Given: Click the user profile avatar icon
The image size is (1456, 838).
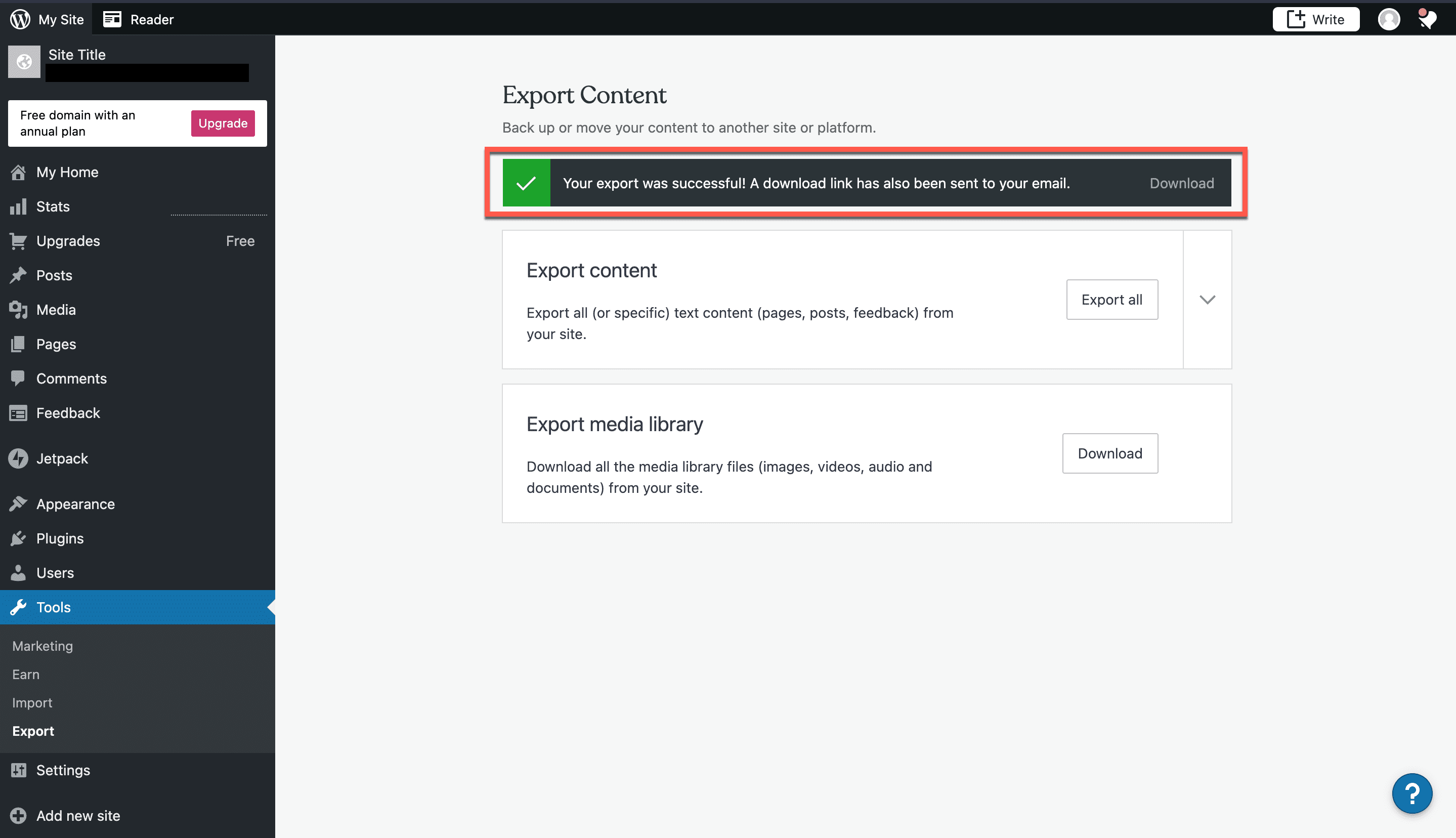Looking at the screenshot, I should tap(1388, 19).
